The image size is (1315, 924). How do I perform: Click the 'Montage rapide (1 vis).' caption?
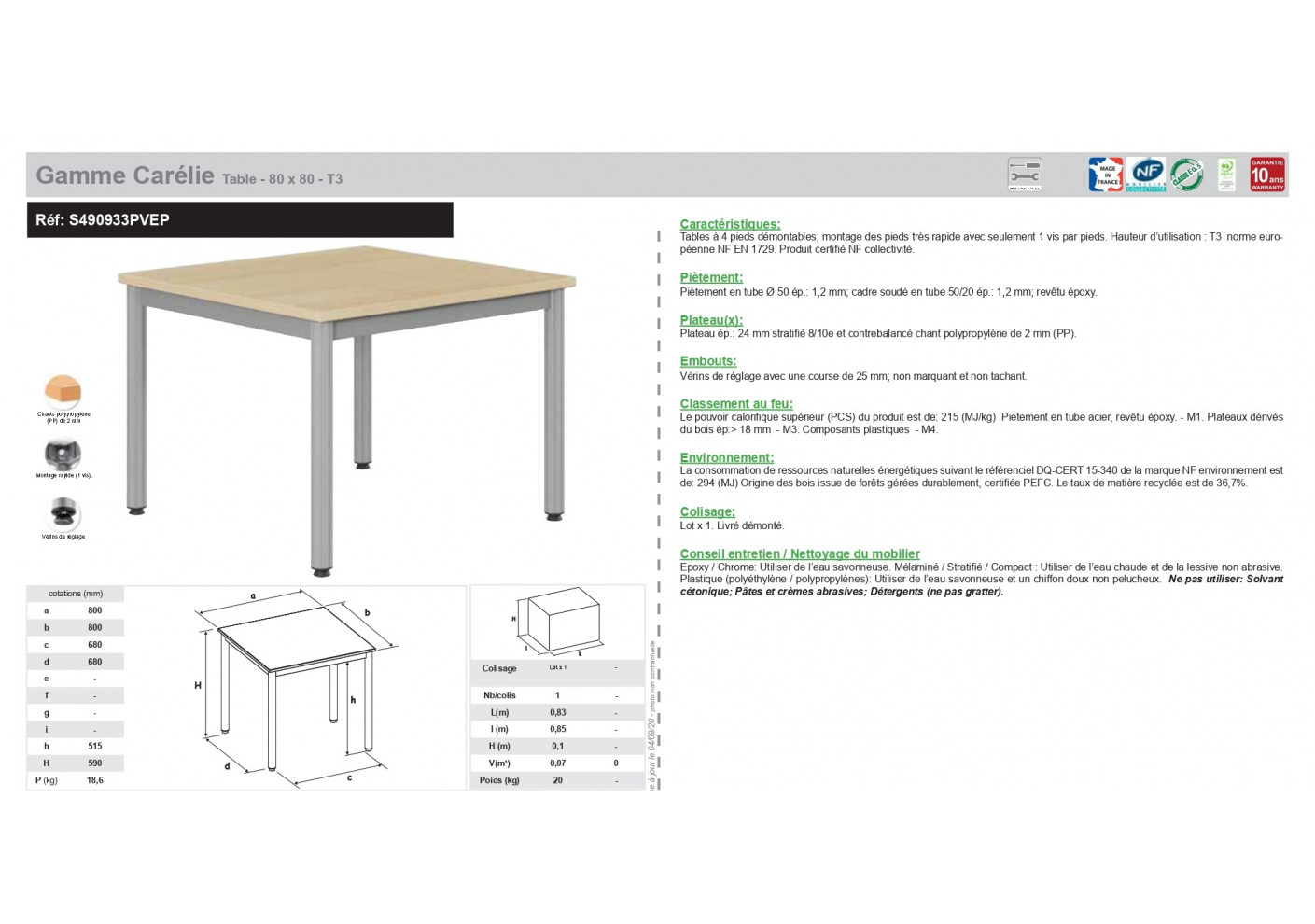[63, 476]
